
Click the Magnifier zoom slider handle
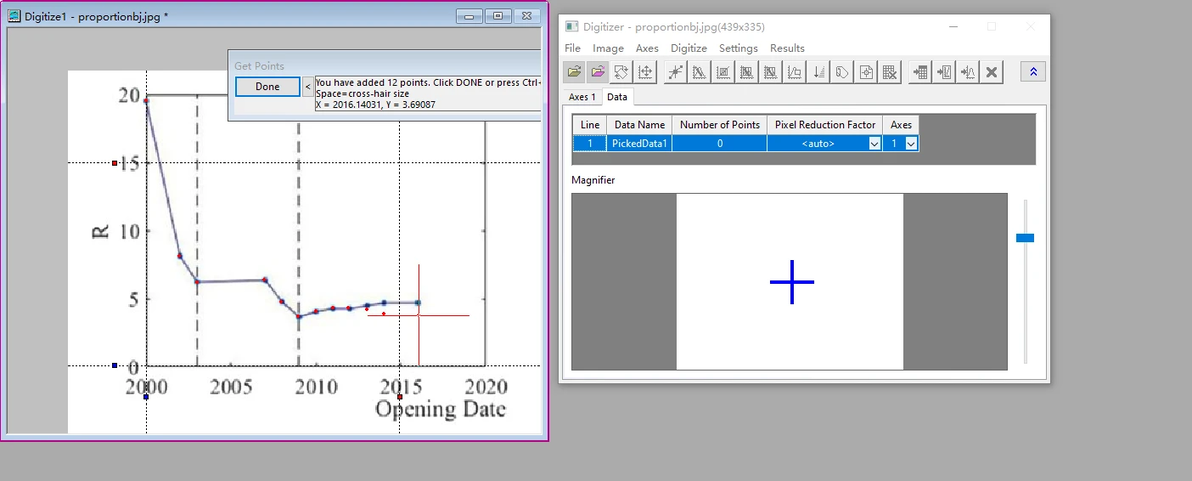coord(1025,238)
